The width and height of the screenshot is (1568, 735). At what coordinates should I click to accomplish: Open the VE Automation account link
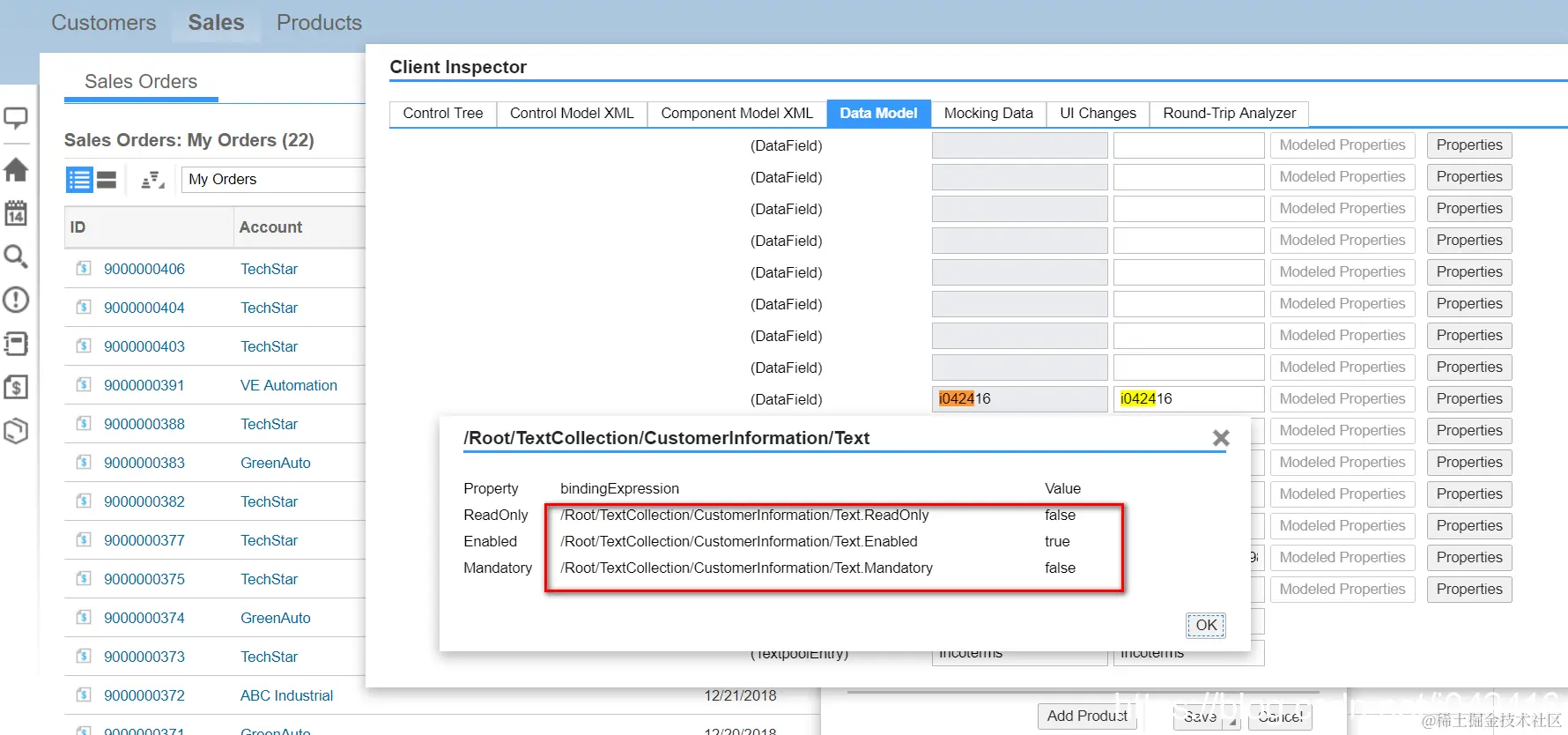[289, 385]
